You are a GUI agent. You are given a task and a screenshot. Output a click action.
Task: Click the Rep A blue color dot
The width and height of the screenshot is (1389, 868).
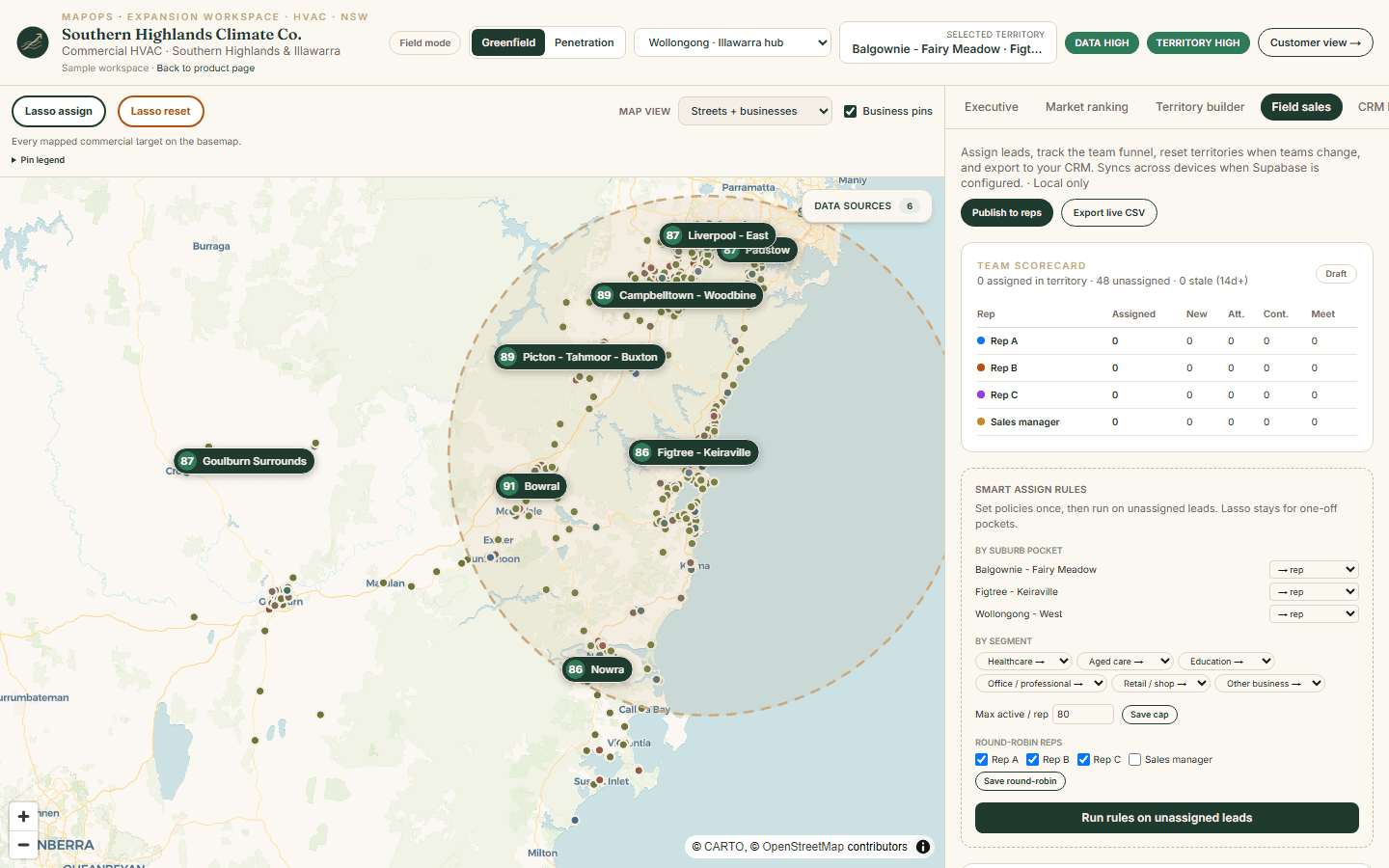pyautogui.click(x=981, y=340)
